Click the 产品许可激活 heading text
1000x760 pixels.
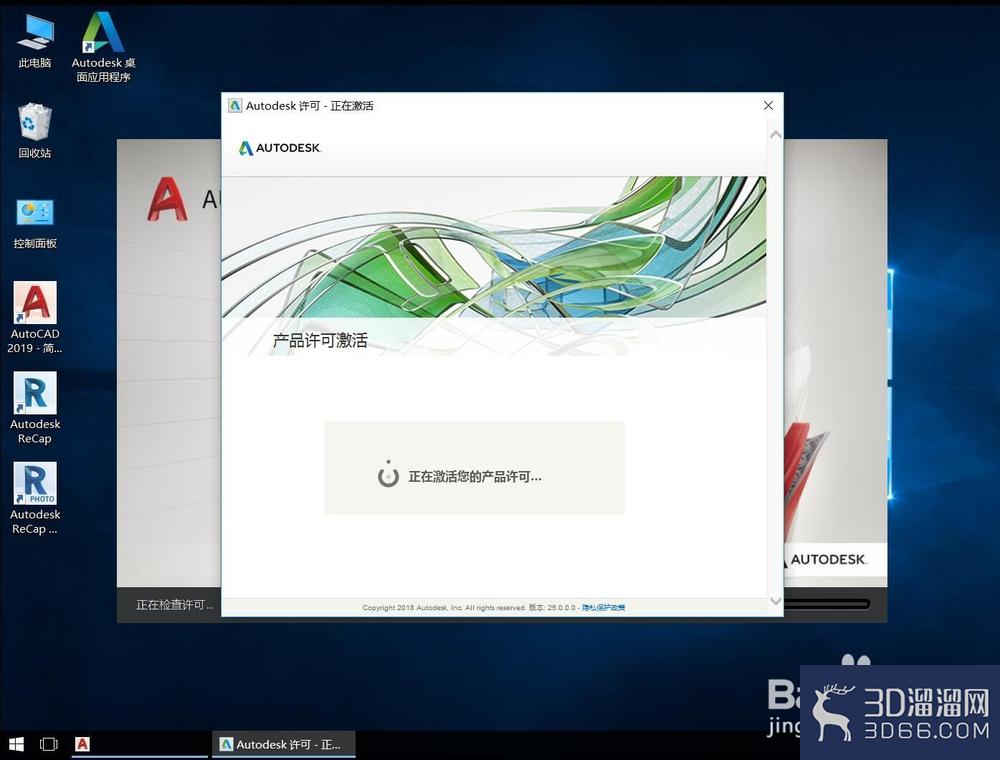tap(320, 340)
